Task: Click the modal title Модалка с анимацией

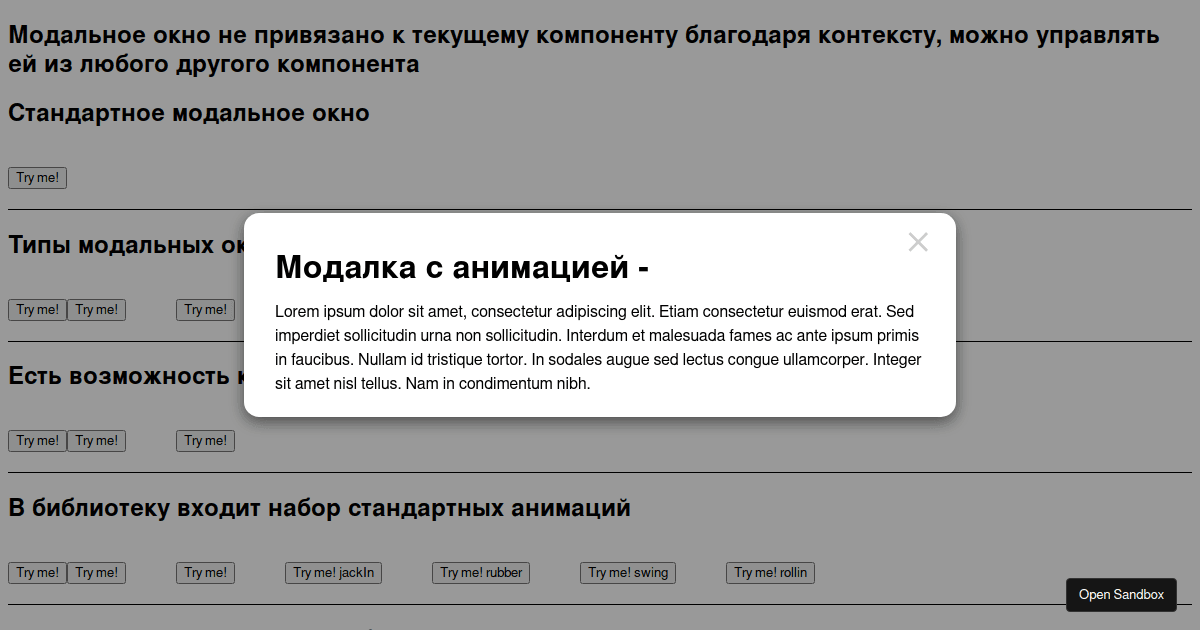Action: pos(462,267)
